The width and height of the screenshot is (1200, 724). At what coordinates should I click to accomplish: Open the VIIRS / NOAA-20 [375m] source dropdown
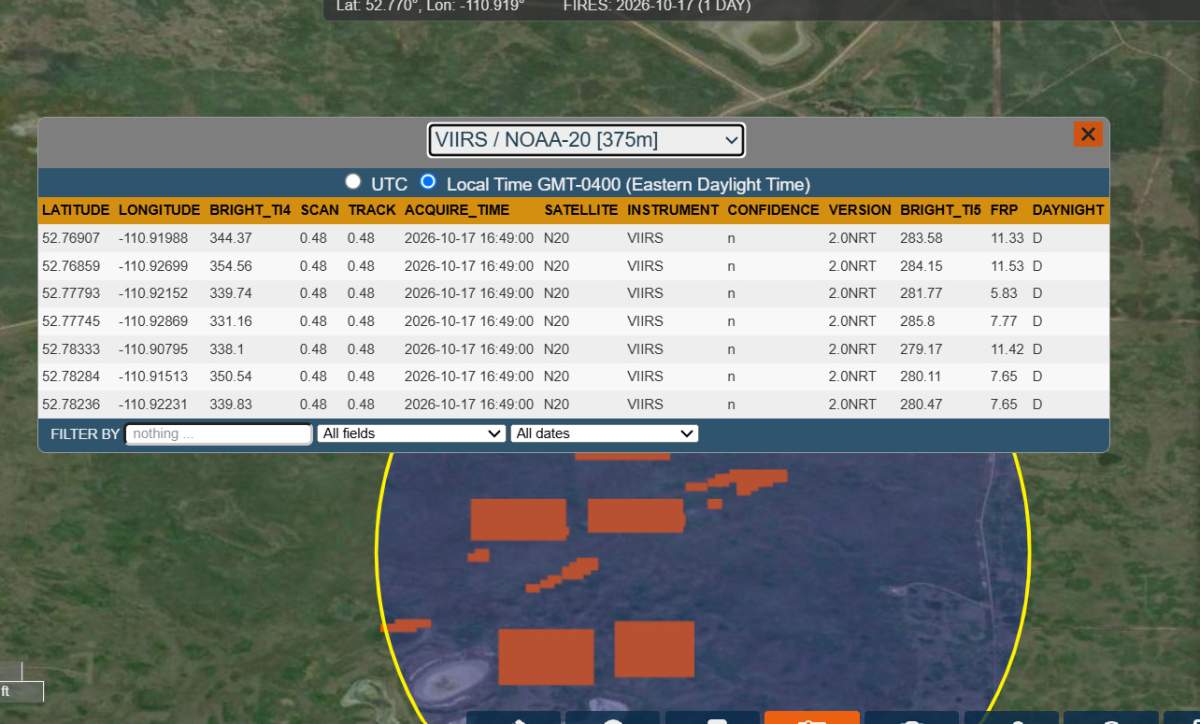click(586, 140)
